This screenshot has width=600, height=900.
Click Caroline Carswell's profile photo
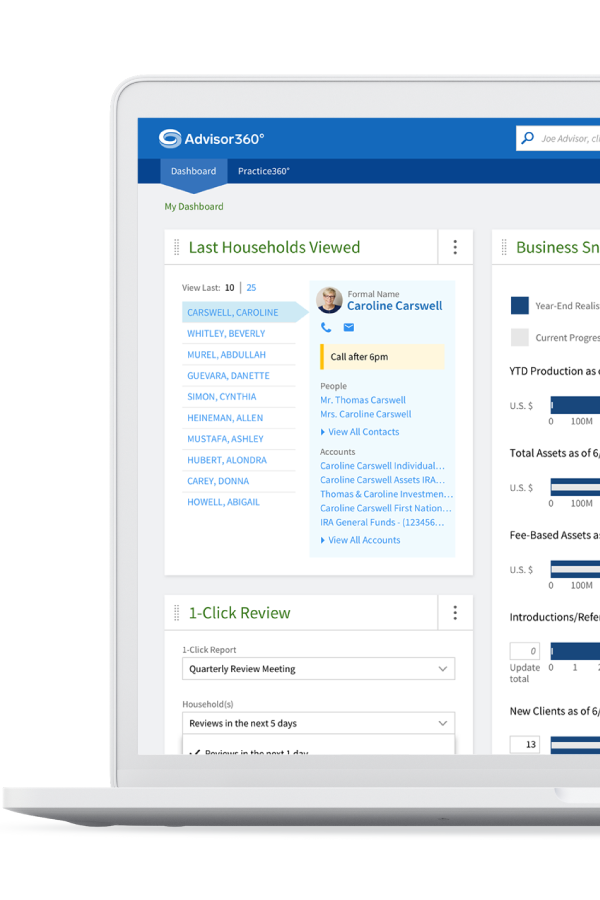click(329, 300)
